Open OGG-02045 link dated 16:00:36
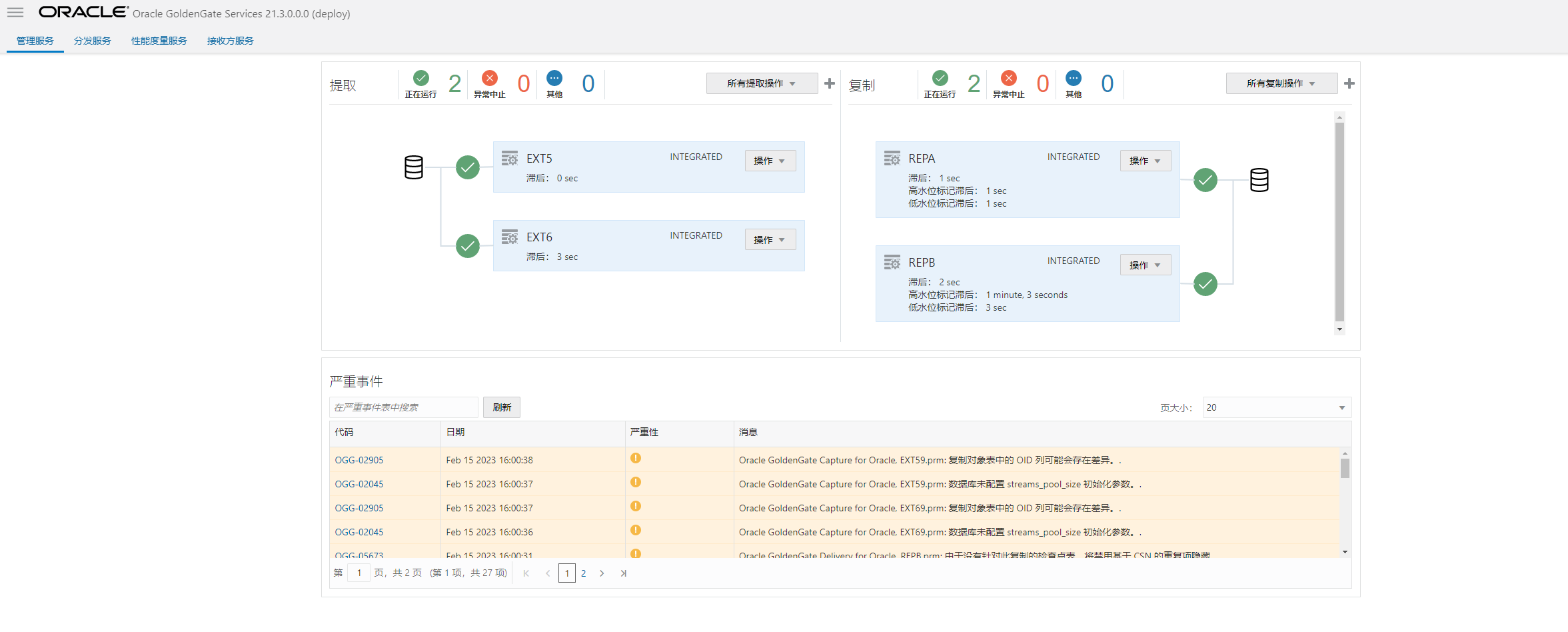1568x632 pixels. coord(359,532)
